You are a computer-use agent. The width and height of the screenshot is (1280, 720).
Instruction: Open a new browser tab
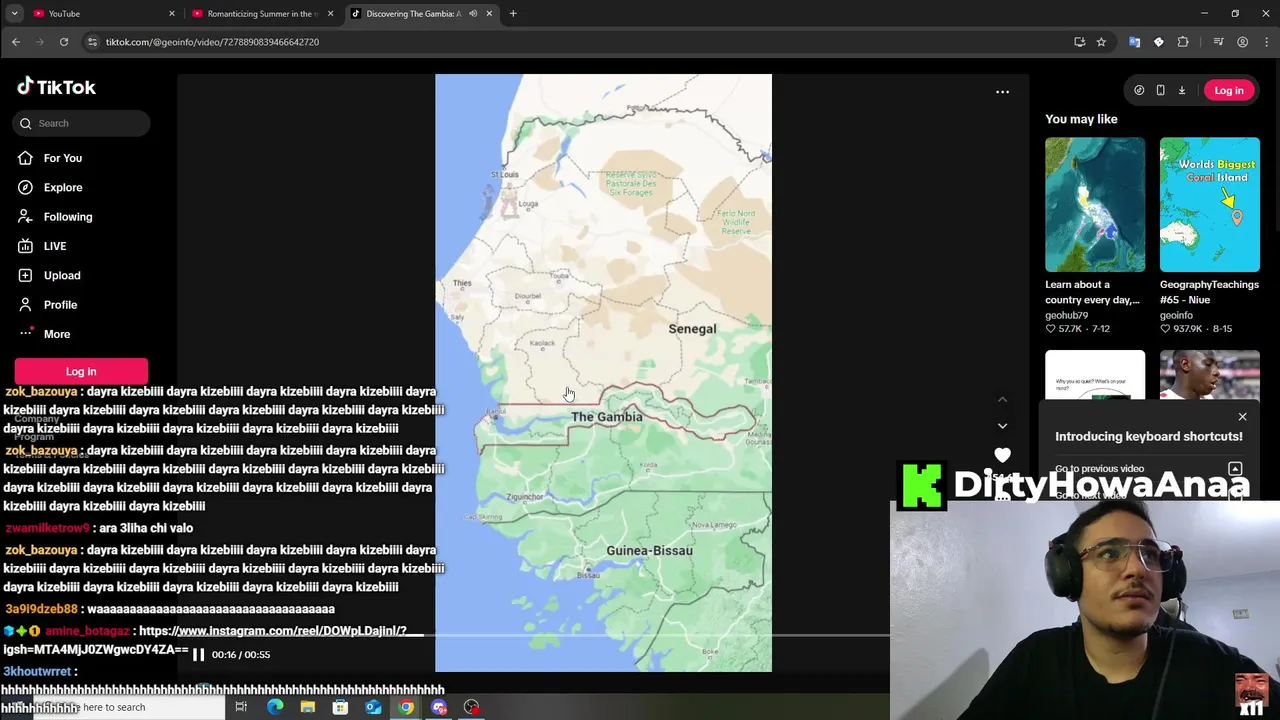click(513, 14)
